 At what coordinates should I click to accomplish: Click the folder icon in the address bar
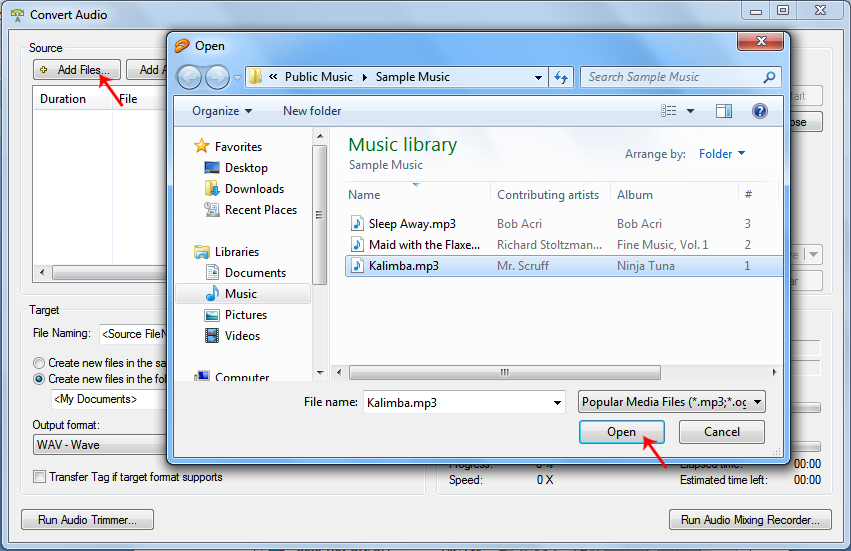pos(255,77)
